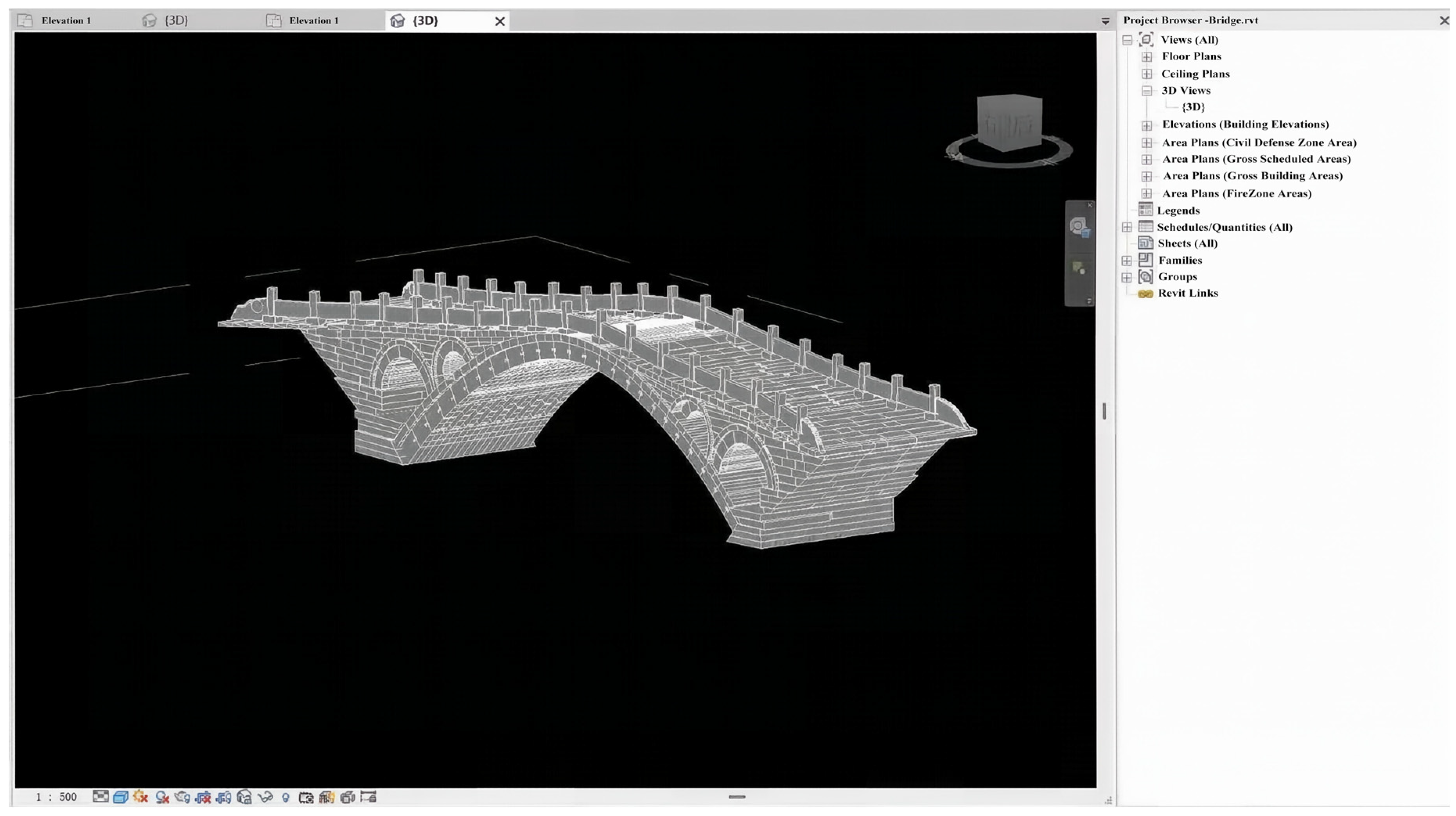
Task: Open the Visual Style cube icon
Action: pyautogui.click(x=120, y=797)
